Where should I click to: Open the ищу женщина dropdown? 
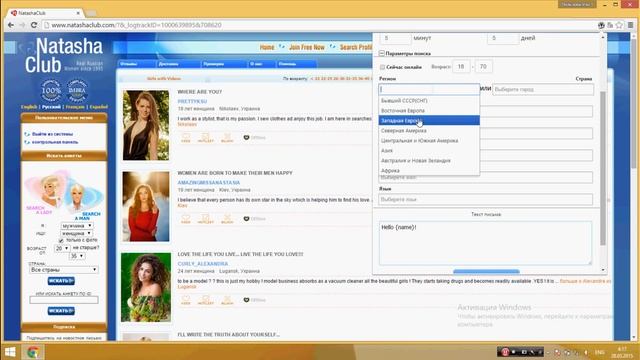point(76,233)
